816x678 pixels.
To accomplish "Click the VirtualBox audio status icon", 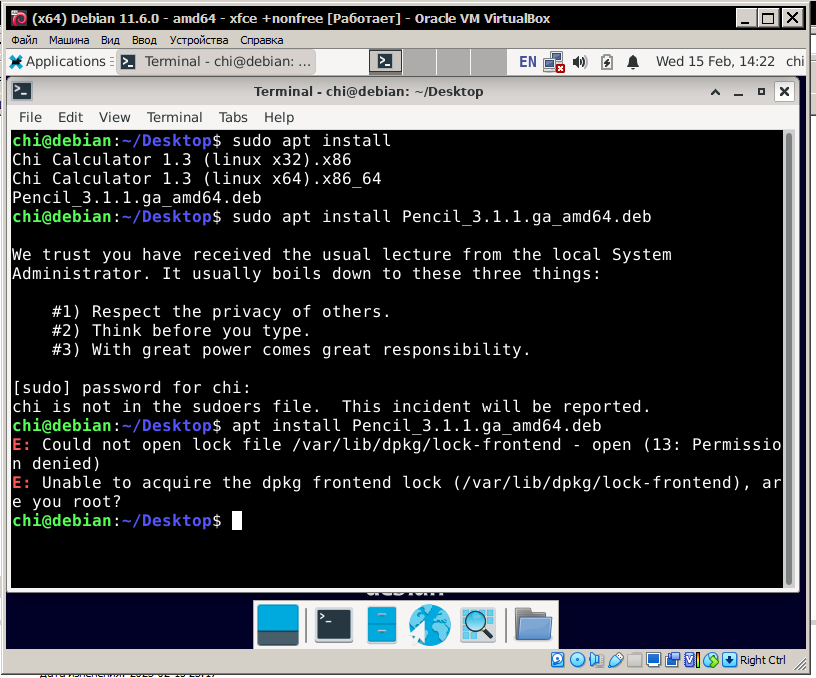I will pyautogui.click(x=596, y=660).
